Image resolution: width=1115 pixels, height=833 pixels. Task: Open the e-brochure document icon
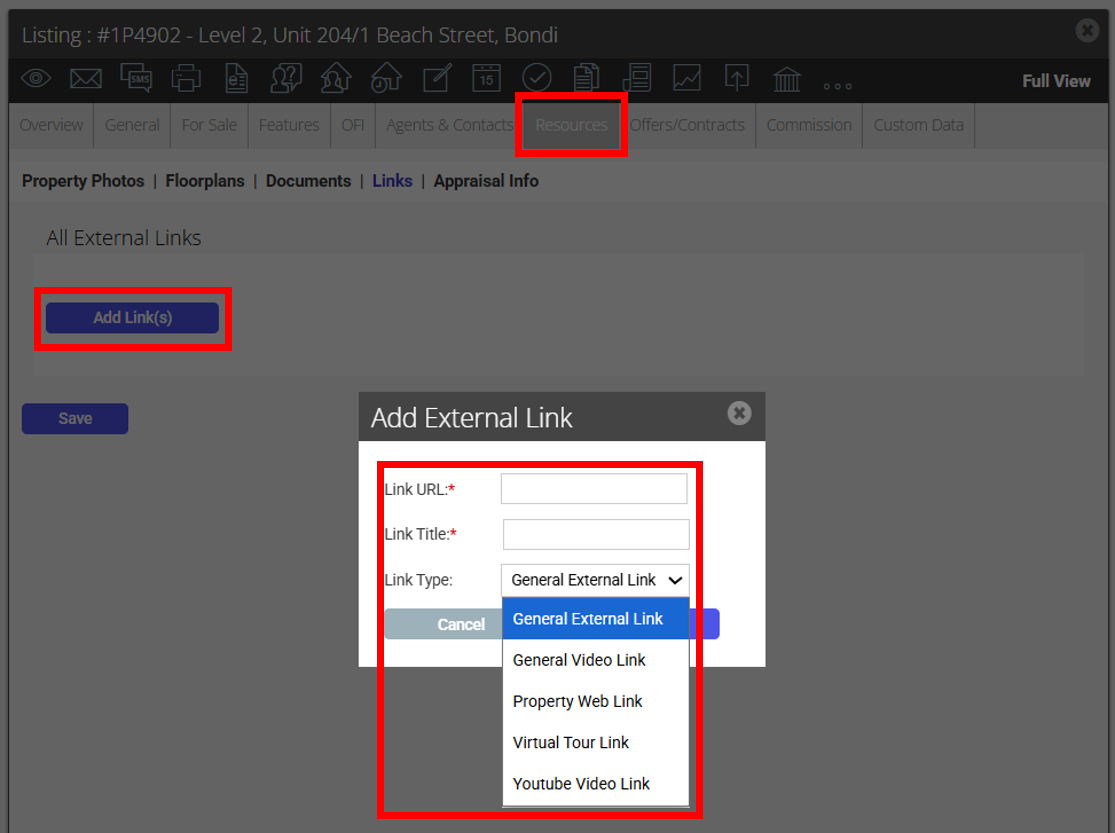pyautogui.click(x=236, y=78)
